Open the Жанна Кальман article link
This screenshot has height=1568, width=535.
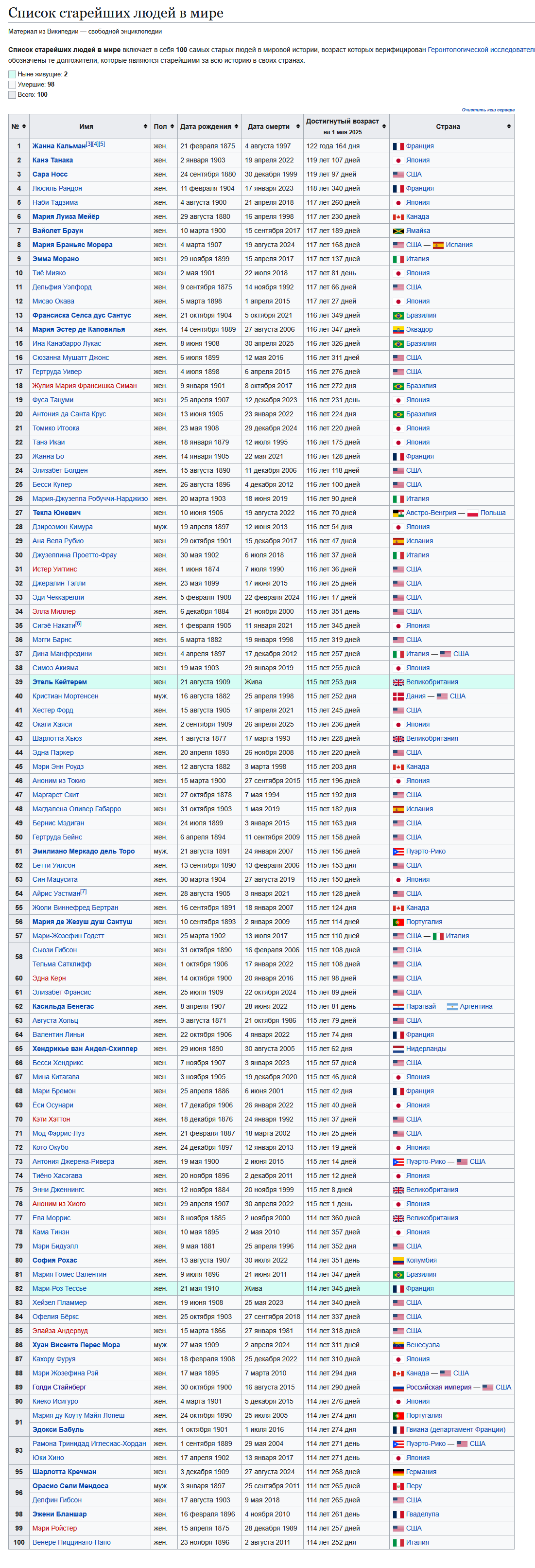point(59,147)
